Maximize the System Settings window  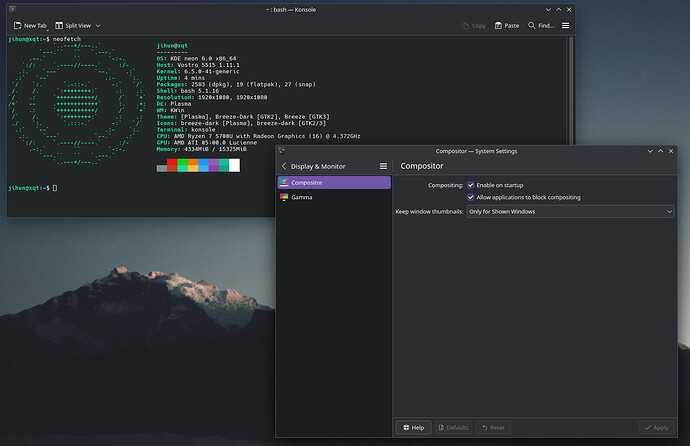pyautogui.click(x=661, y=151)
